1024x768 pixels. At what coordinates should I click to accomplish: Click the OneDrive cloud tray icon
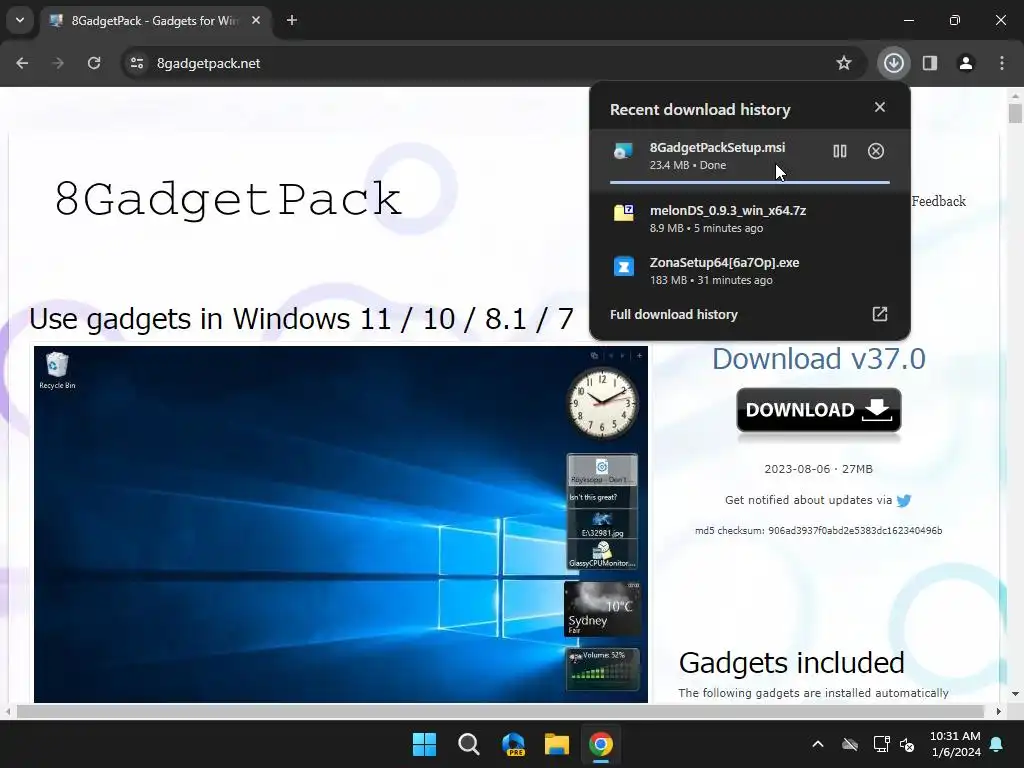tap(850, 744)
